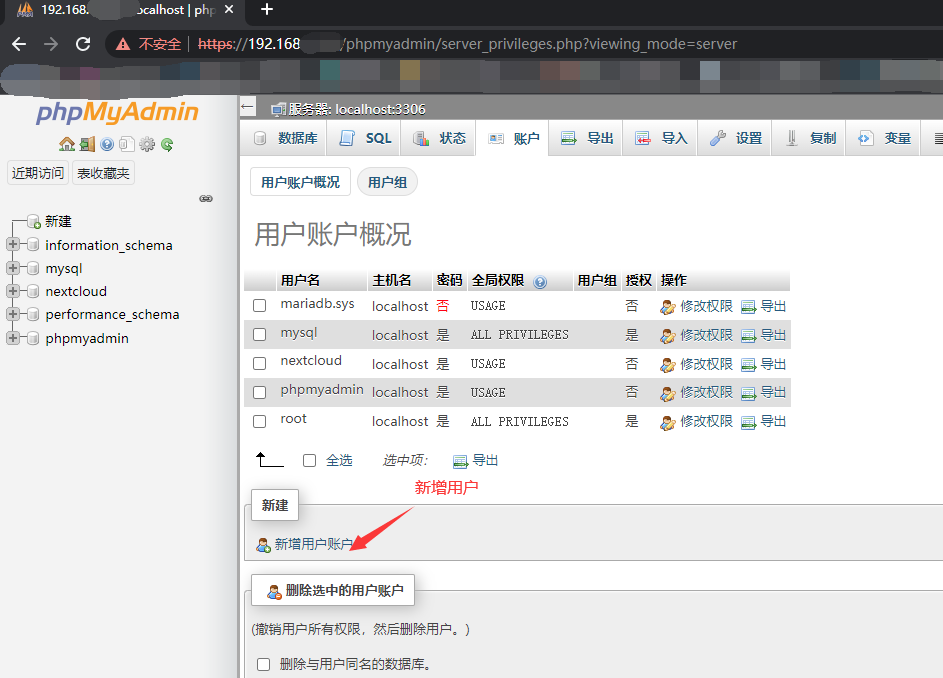The image size is (943, 678).
Task: Expand the information_schema database node
Action: click(x=13, y=244)
